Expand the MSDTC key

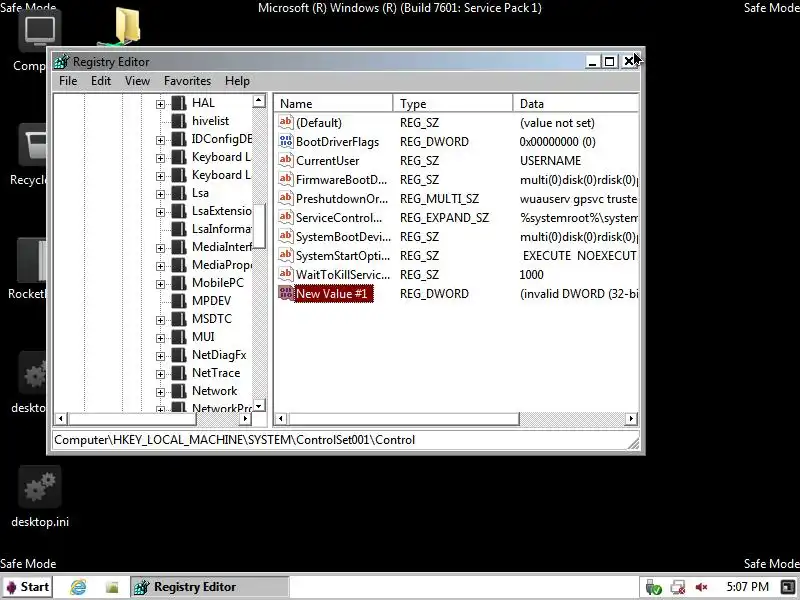pyautogui.click(x=160, y=320)
